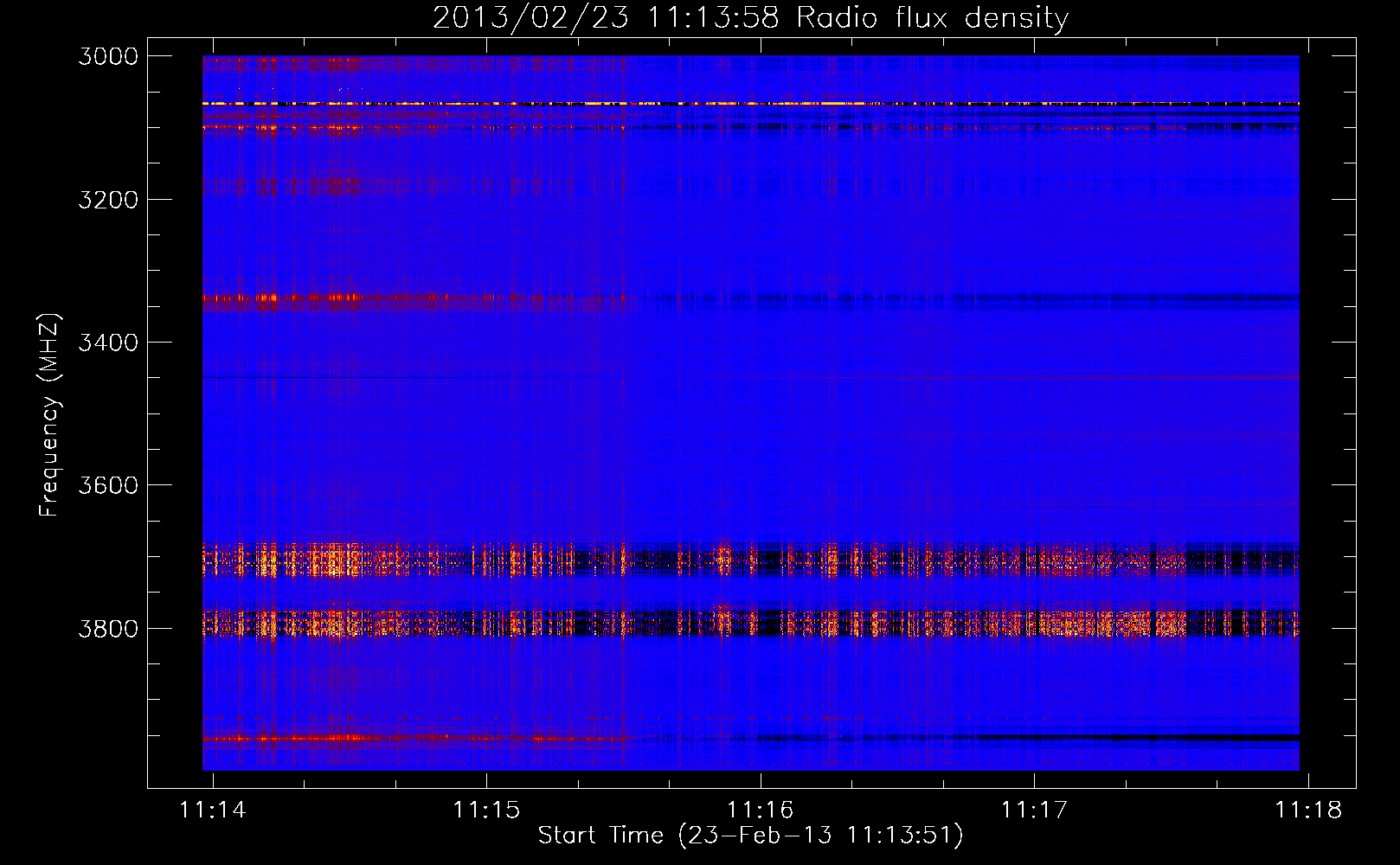Click the '3400' frequency axis label
This screenshot has height=865, width=1400.
pos(108,343)
